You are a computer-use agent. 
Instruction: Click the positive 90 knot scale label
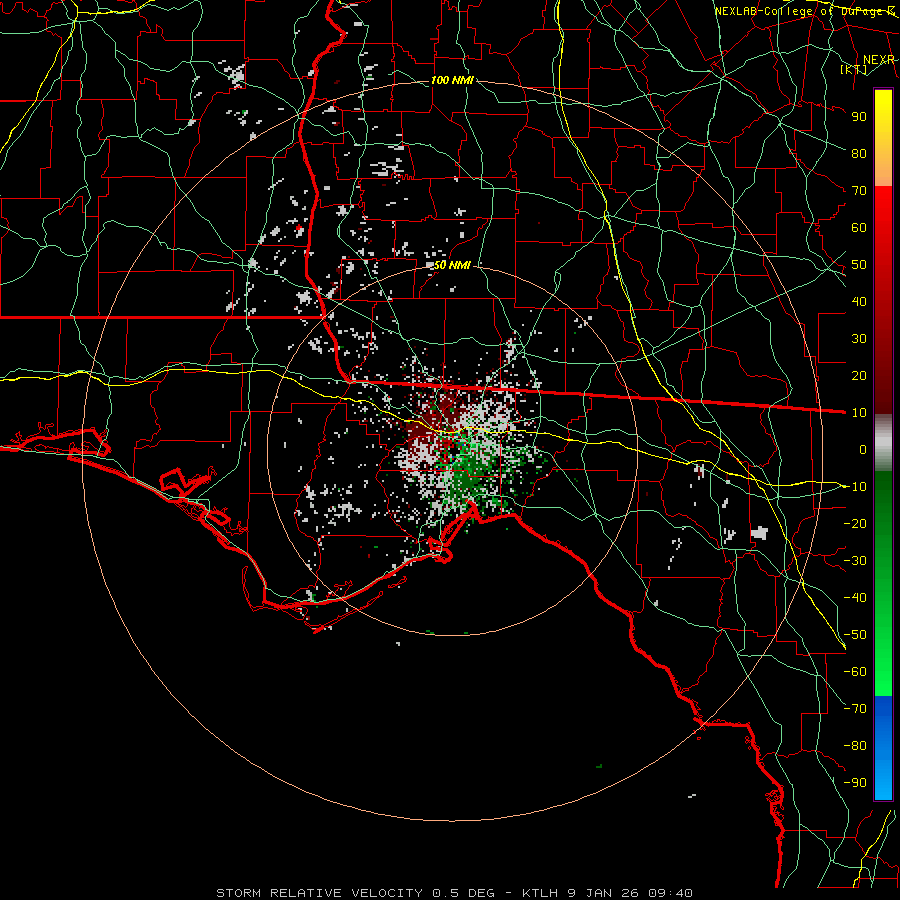(x=859, y=117)
